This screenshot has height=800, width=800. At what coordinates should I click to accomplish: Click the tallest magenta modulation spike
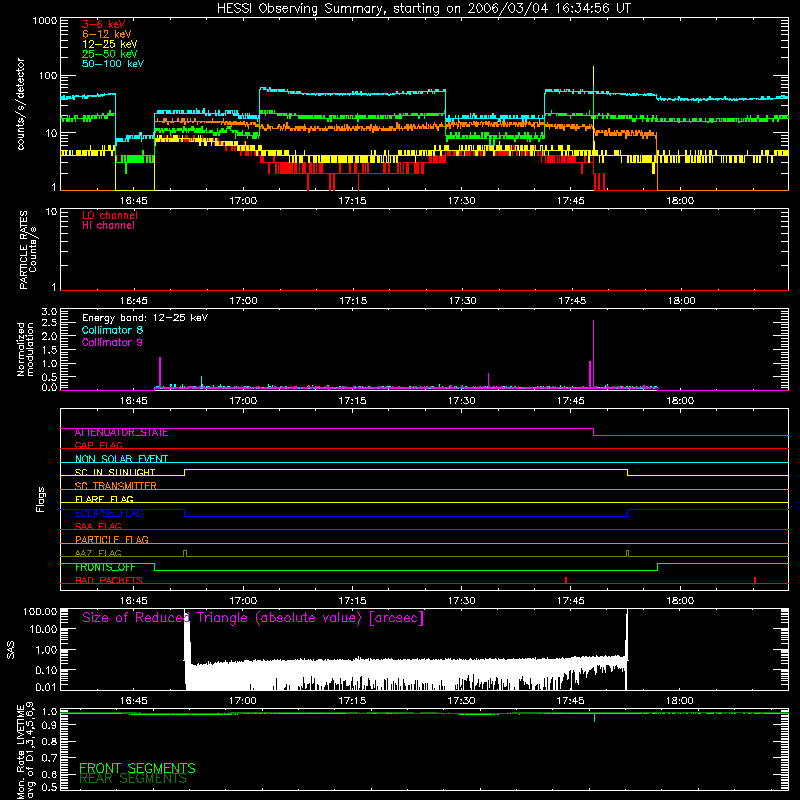tap(593, 354)
